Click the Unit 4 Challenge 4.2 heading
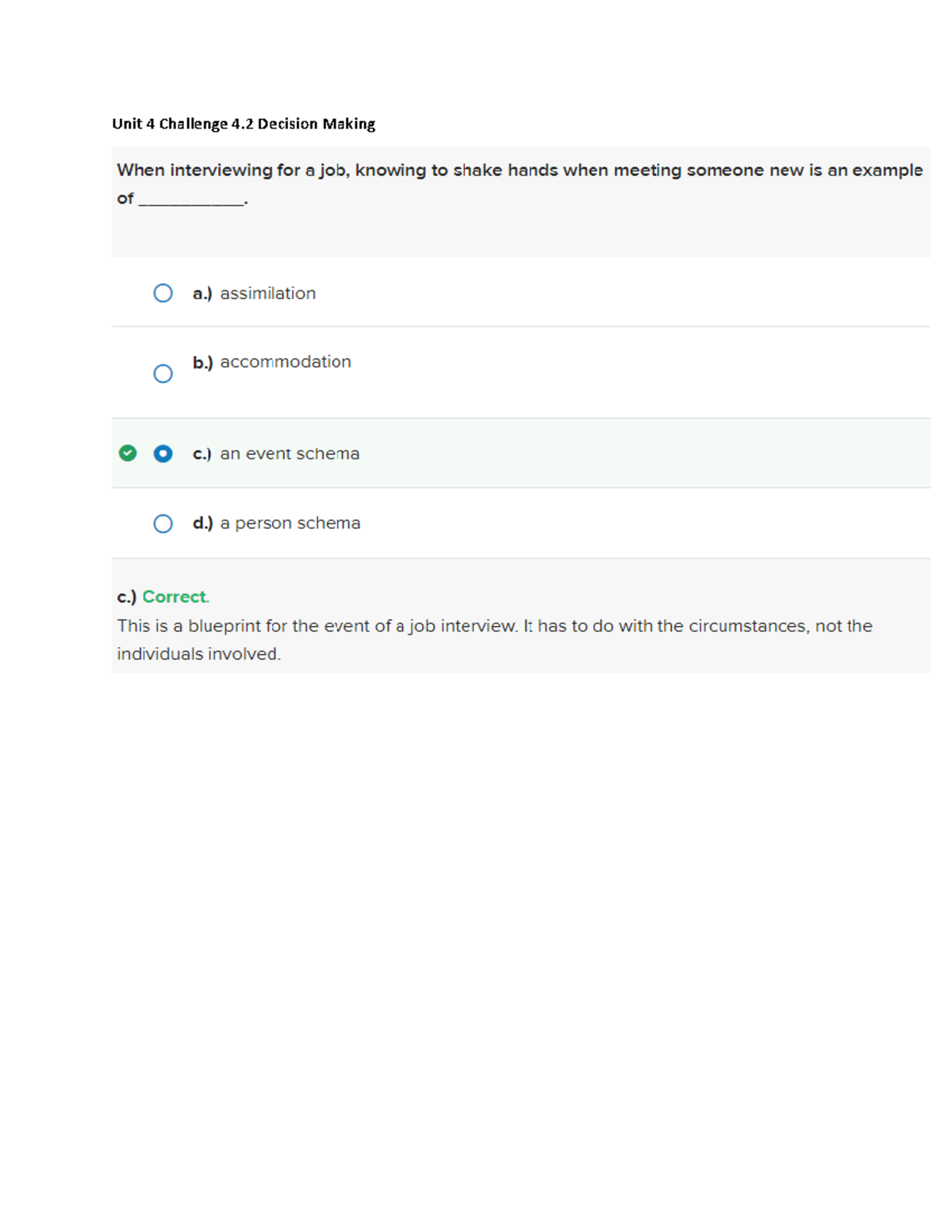 (x=244, y=124)
